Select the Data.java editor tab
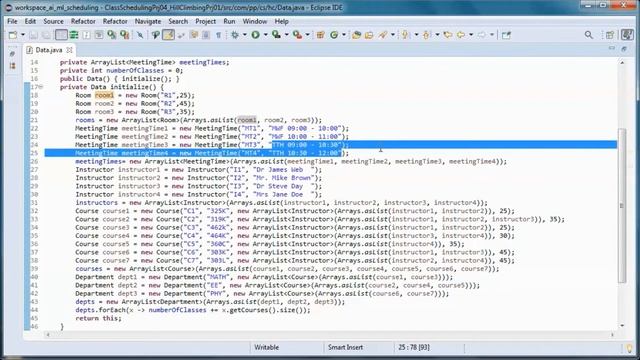Screen dimensions: 640x360 point(48,50)
